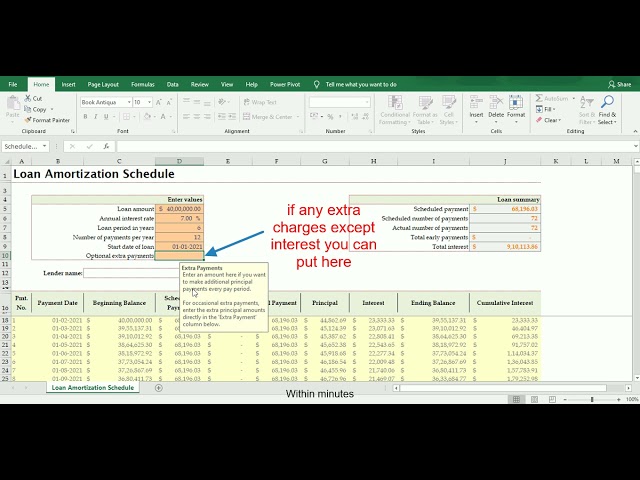This screenshot has height=480, width=640.
Task: Cut the selection with the scissors icon
Action: (x=28, y=98)
